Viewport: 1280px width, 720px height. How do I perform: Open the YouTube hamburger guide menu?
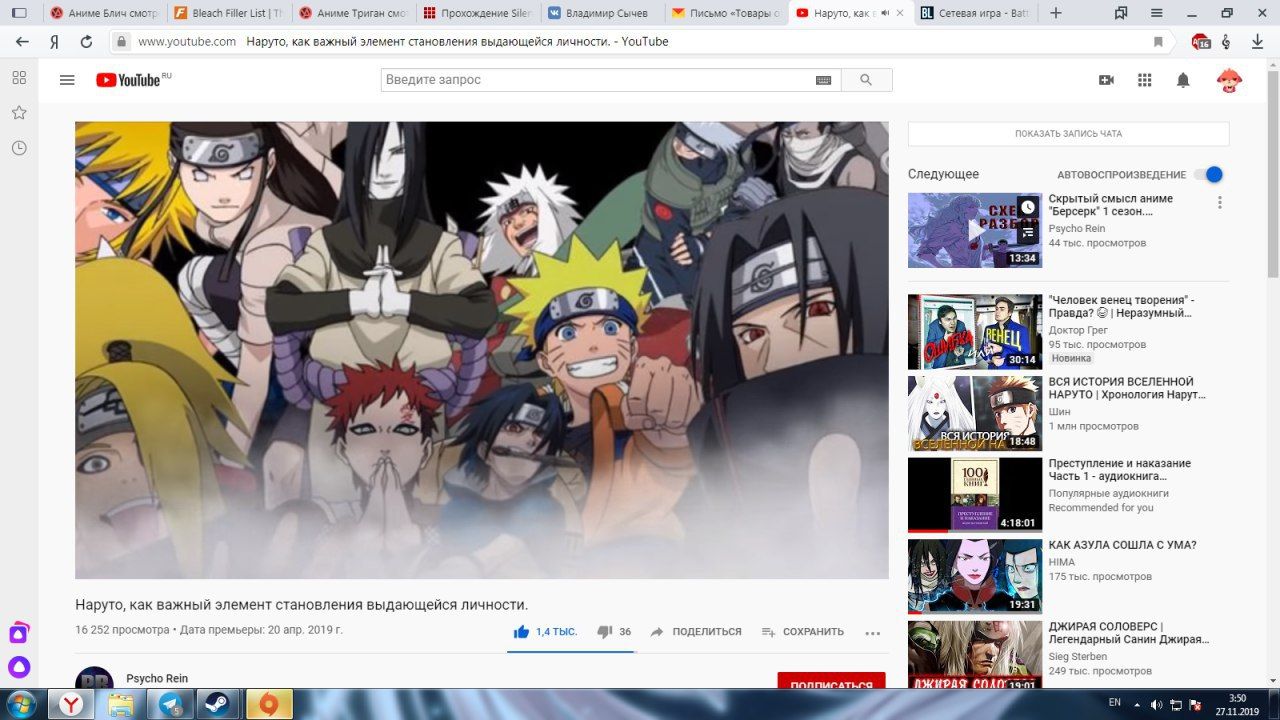(67, 80)
